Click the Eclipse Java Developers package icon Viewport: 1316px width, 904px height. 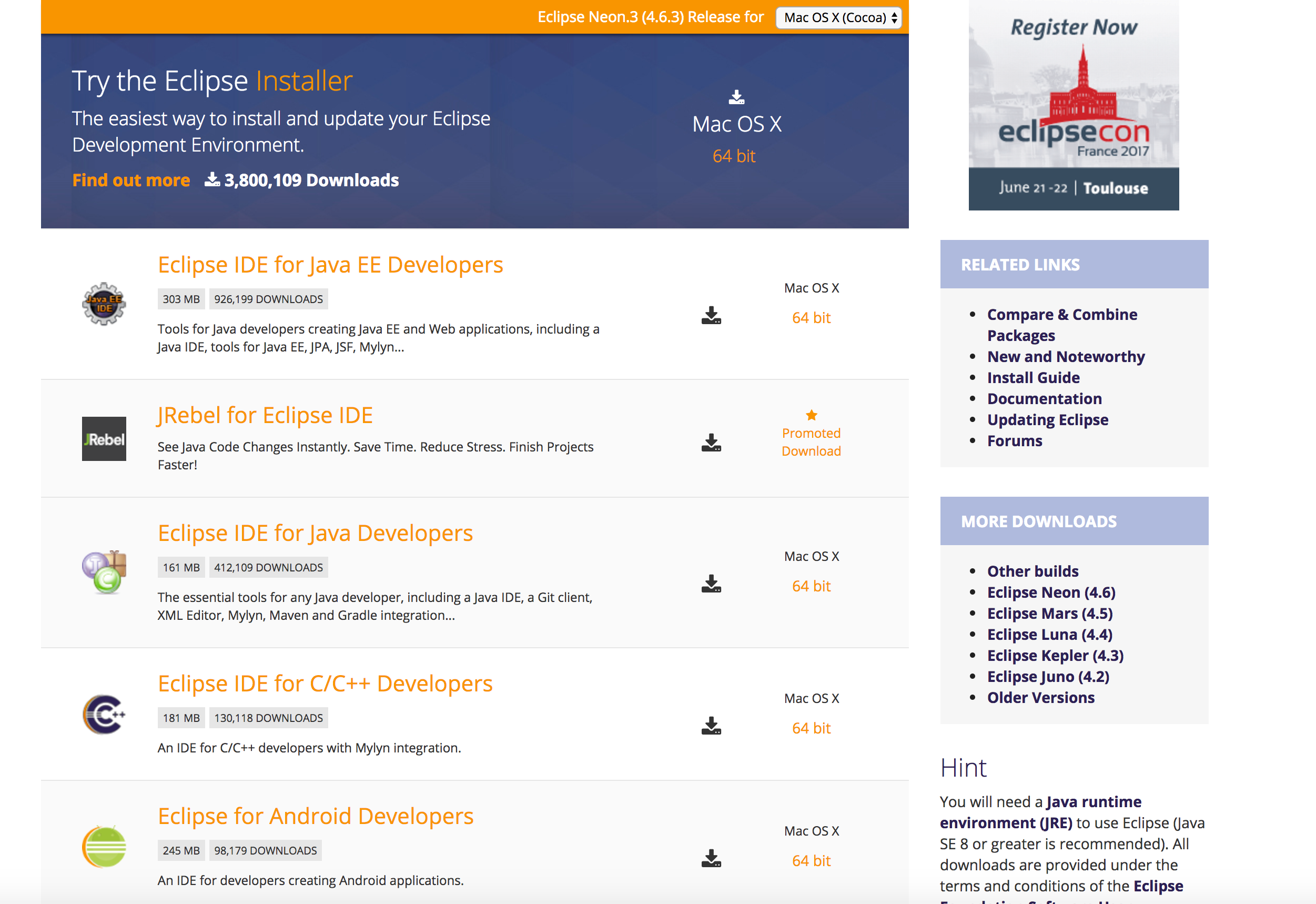(x=104, y=571)
